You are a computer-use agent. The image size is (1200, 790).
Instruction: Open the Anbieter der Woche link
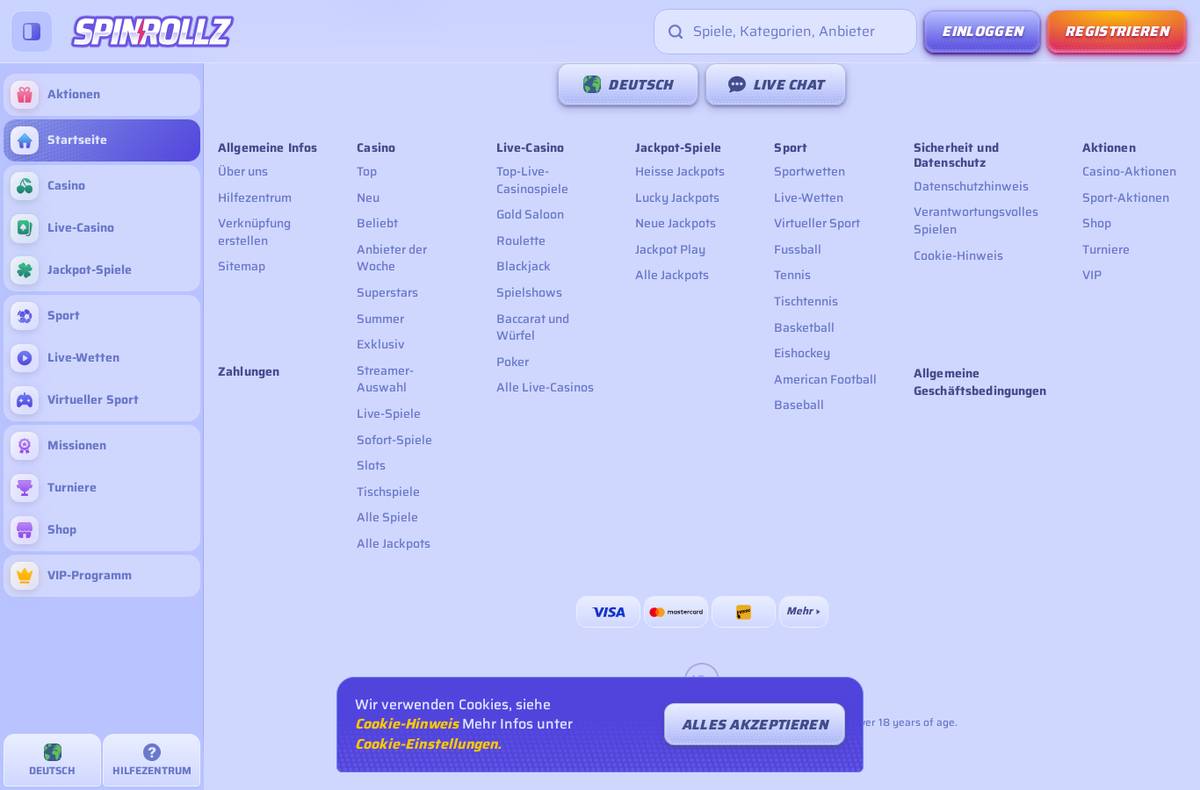pos(392,258)
